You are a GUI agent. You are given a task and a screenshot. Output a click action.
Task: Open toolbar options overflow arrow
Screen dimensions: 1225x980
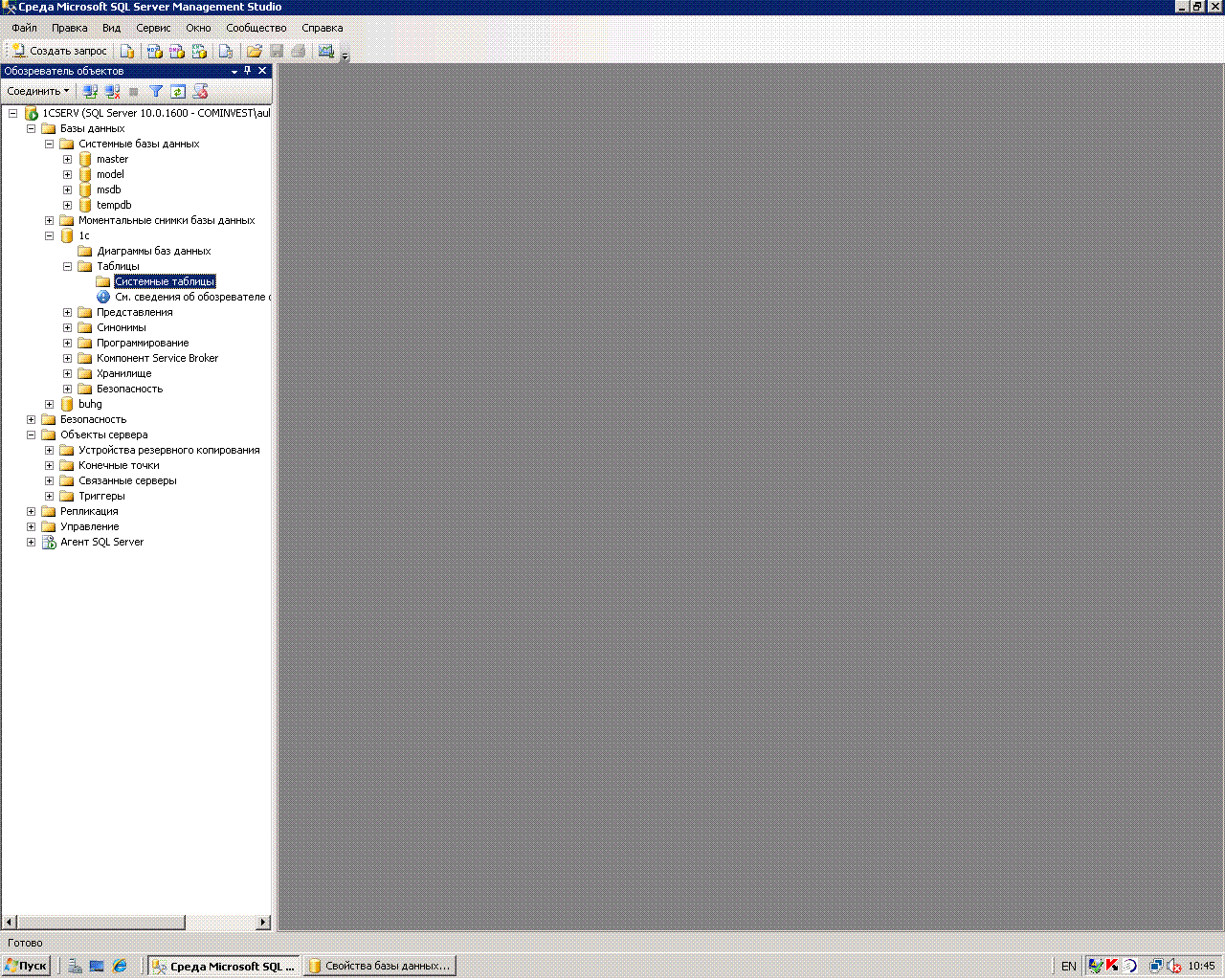pos(345,55)
